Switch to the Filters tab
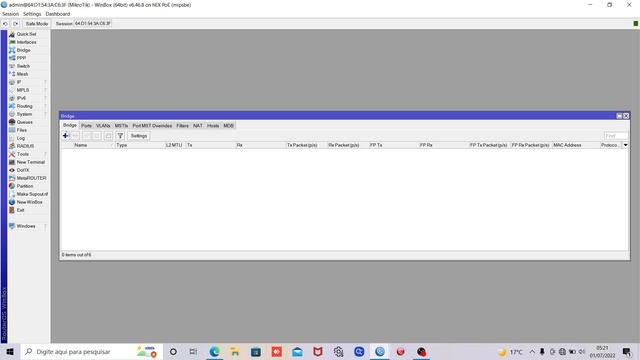The width and height of the screenshot is (640, 360). [182, 126]
